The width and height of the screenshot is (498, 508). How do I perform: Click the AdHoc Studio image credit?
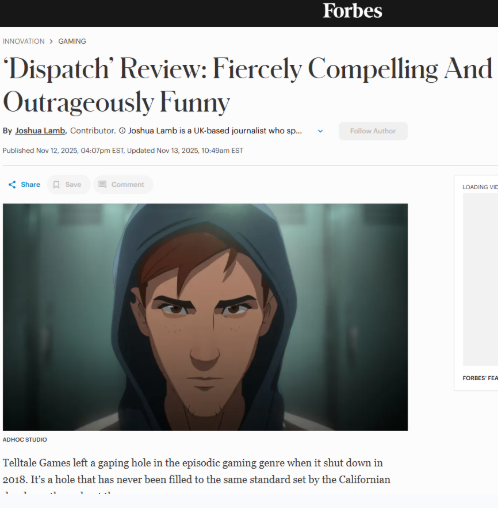coord(25,440)
